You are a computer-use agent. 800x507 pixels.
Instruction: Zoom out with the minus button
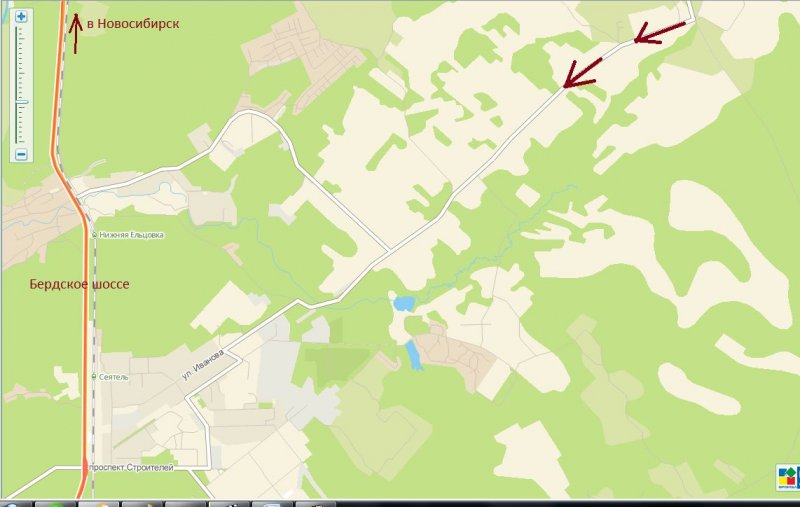pos(21,154)
